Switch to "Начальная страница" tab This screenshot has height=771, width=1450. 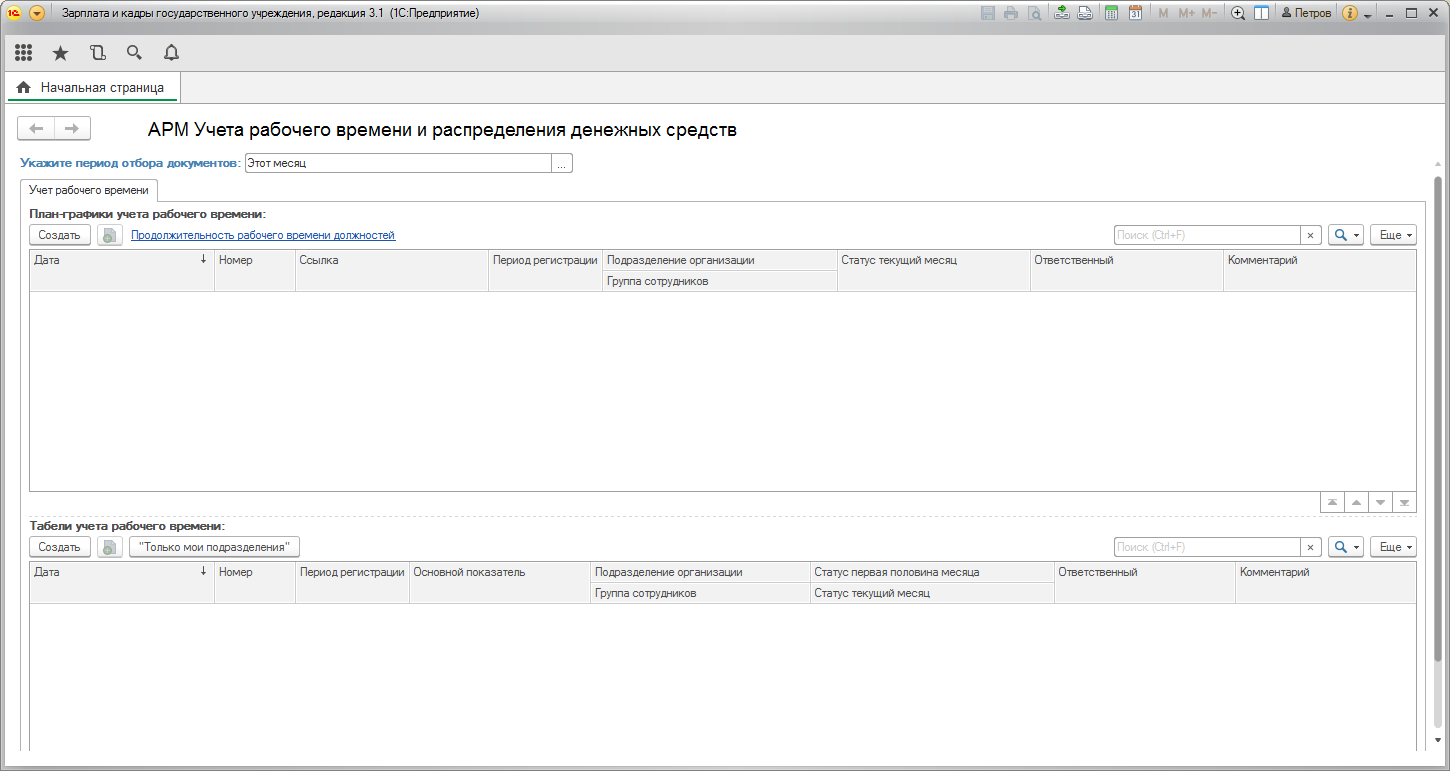(x=92, y=88)
